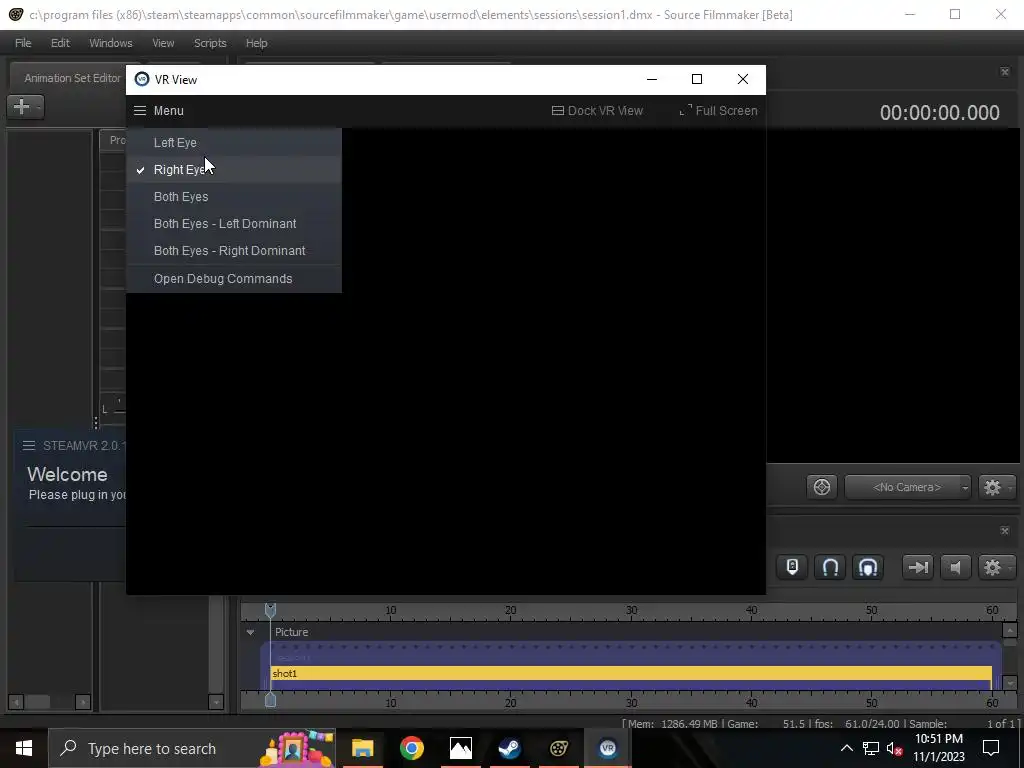This screenshot has width=1024, height=768.
Task: Click Dock VR View button
Action: [597, 110]
